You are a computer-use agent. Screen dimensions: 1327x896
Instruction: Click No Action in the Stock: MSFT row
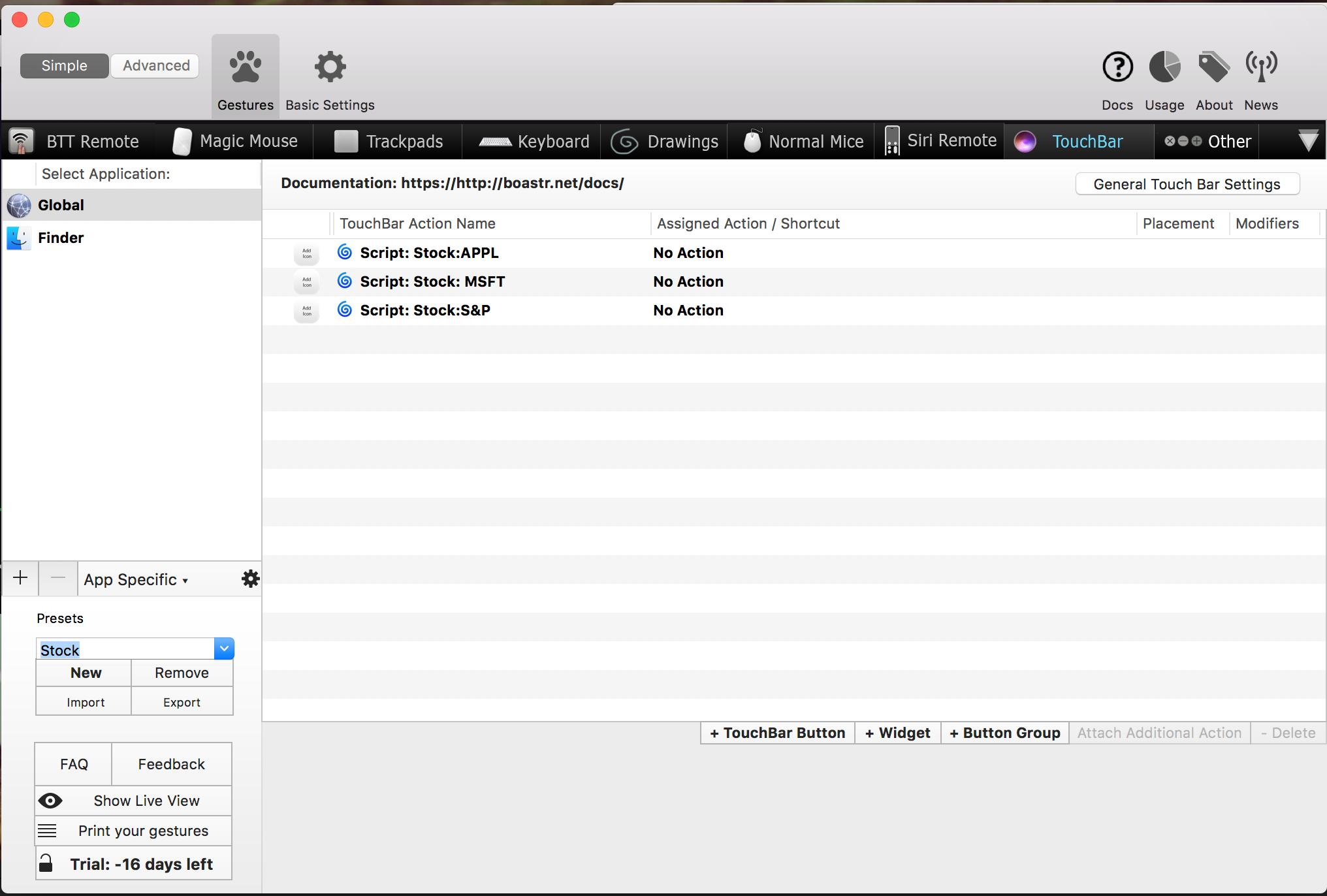tap(688, 281)
